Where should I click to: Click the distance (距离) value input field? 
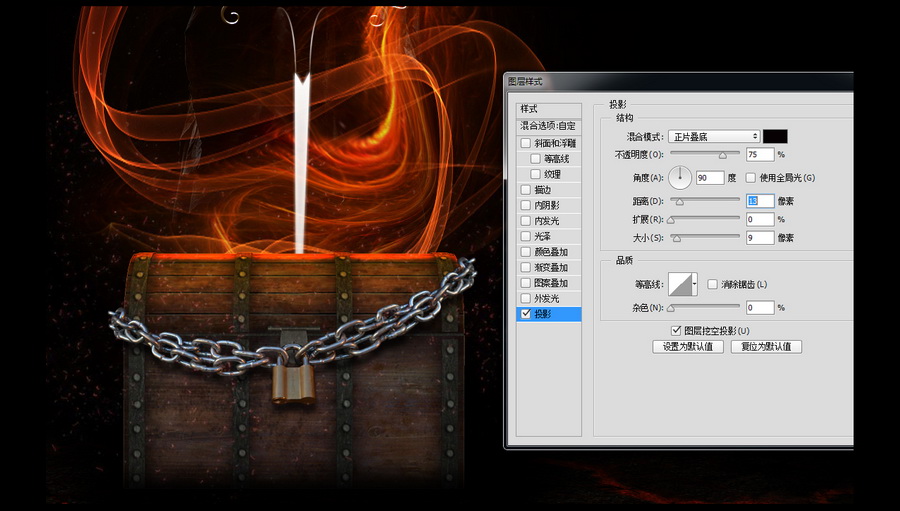coord(759,201)
